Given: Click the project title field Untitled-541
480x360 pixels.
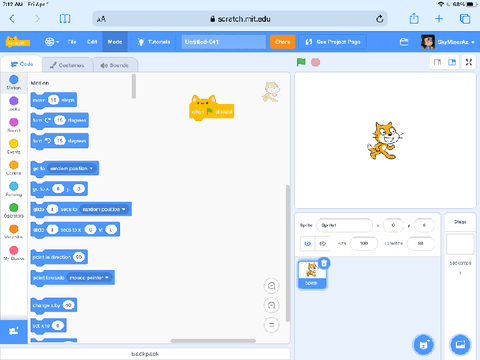Looking at the screenshot, I should pyautogui.click(x=224, y=42).
